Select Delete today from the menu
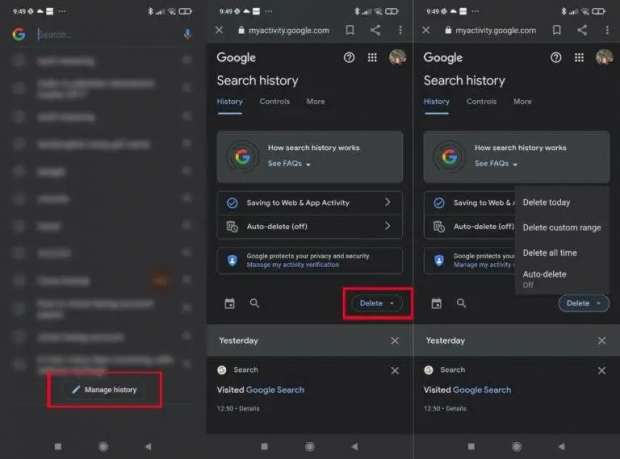Viewport: 620px width, 459px height. (x=546, y=202)
